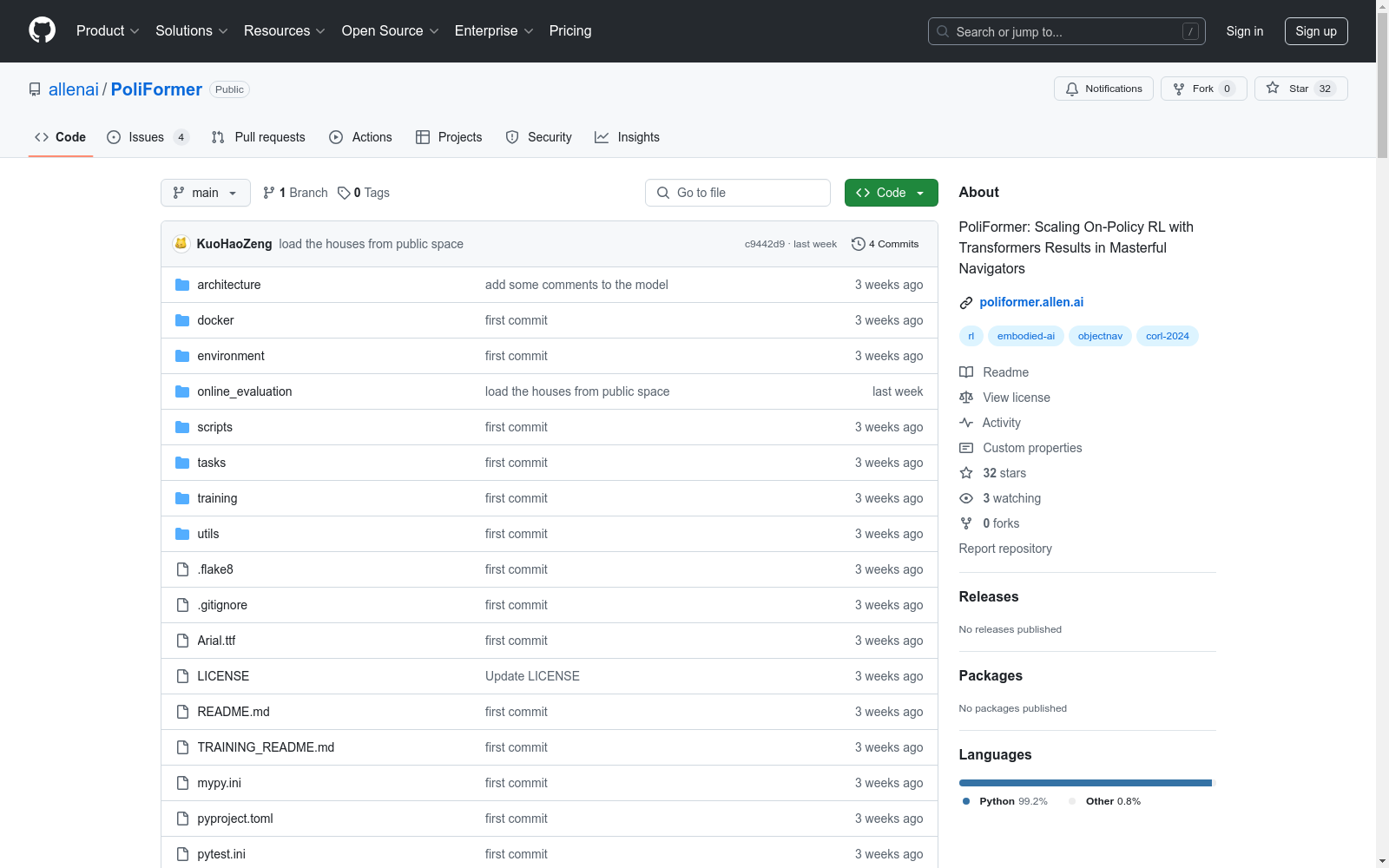Expand the Enterprise menu
This screenshot has width=1389, height=868.
click(x=494, y=30)
